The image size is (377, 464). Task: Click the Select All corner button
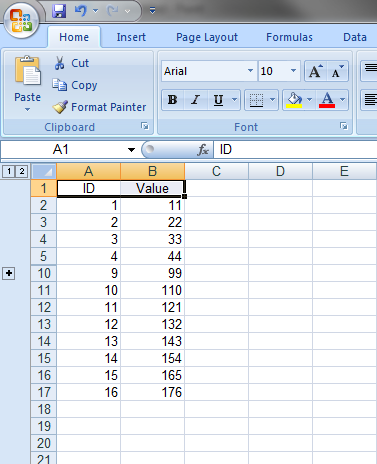(44, 171)
